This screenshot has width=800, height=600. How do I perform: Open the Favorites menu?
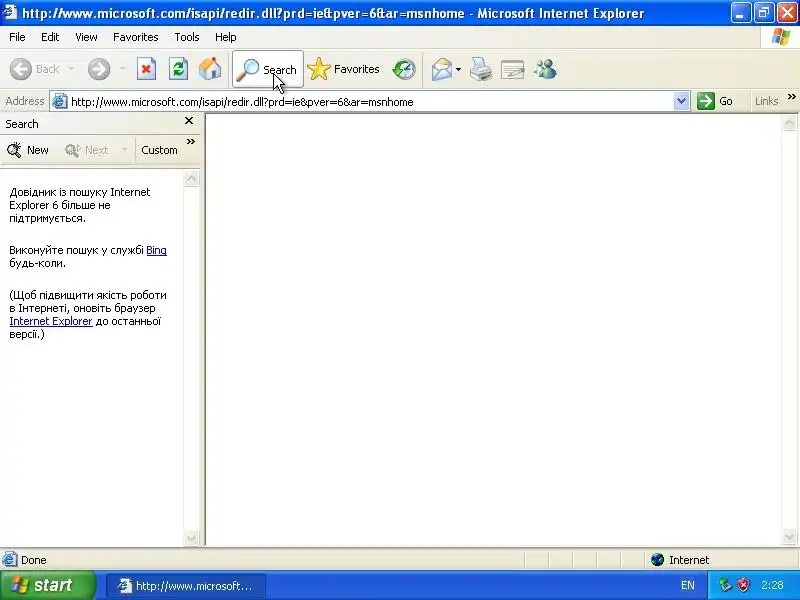(136, 37)
